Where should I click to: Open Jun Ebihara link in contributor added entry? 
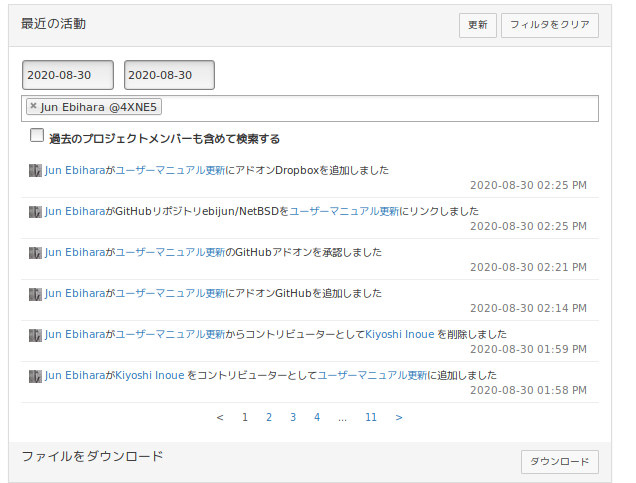point(75,376)
